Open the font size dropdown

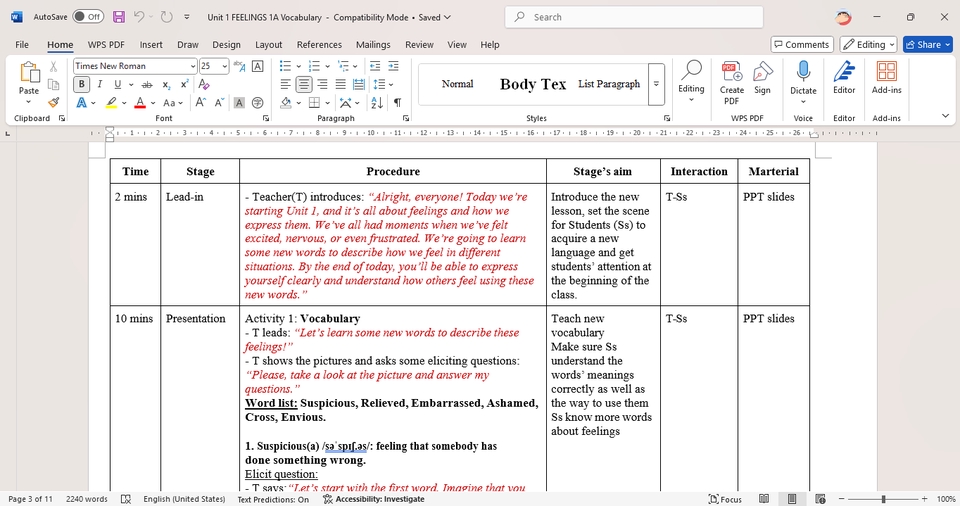[x=225, y=66]
